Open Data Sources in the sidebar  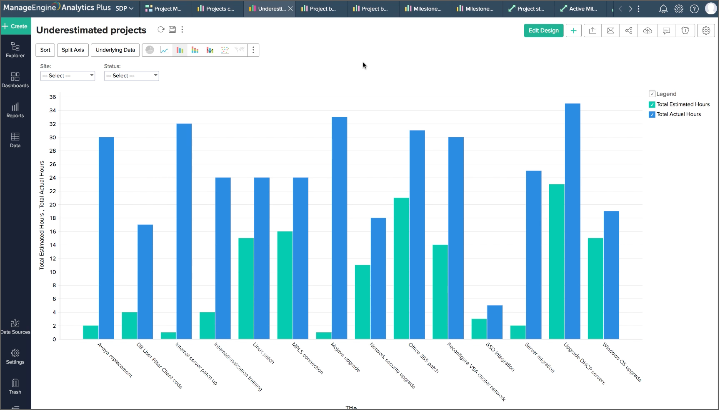click(x=15, y=326)
